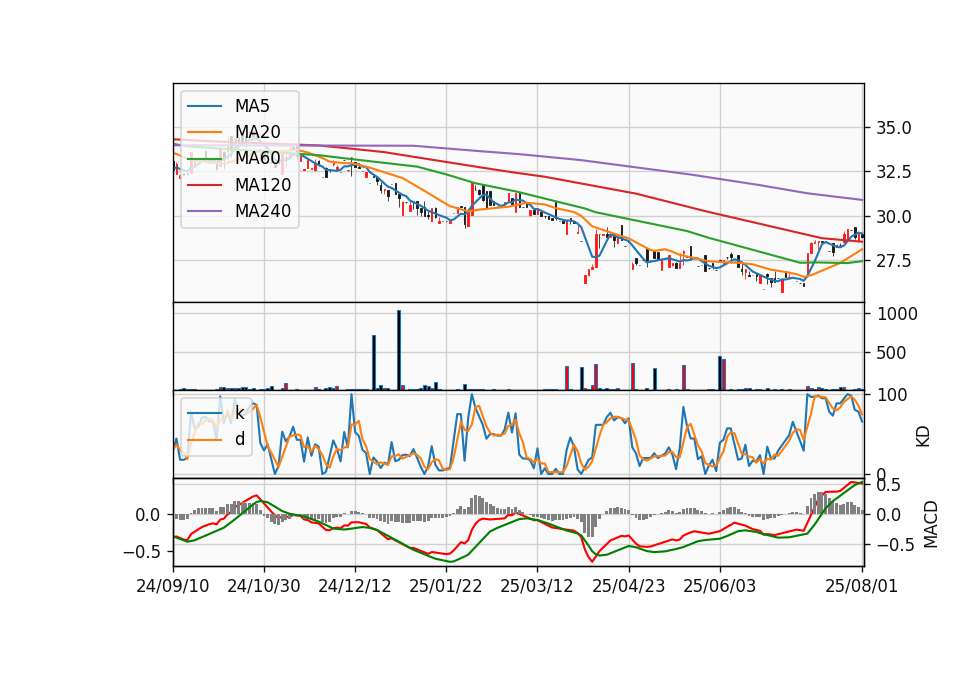Click the MA240 legend label

click(263, 211)
